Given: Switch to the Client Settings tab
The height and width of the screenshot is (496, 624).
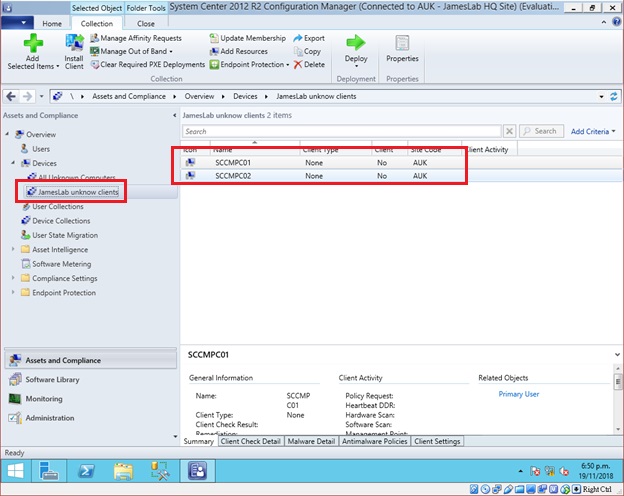Looking at the screenshot, I should pyautogui.click(x=437, y=441).
